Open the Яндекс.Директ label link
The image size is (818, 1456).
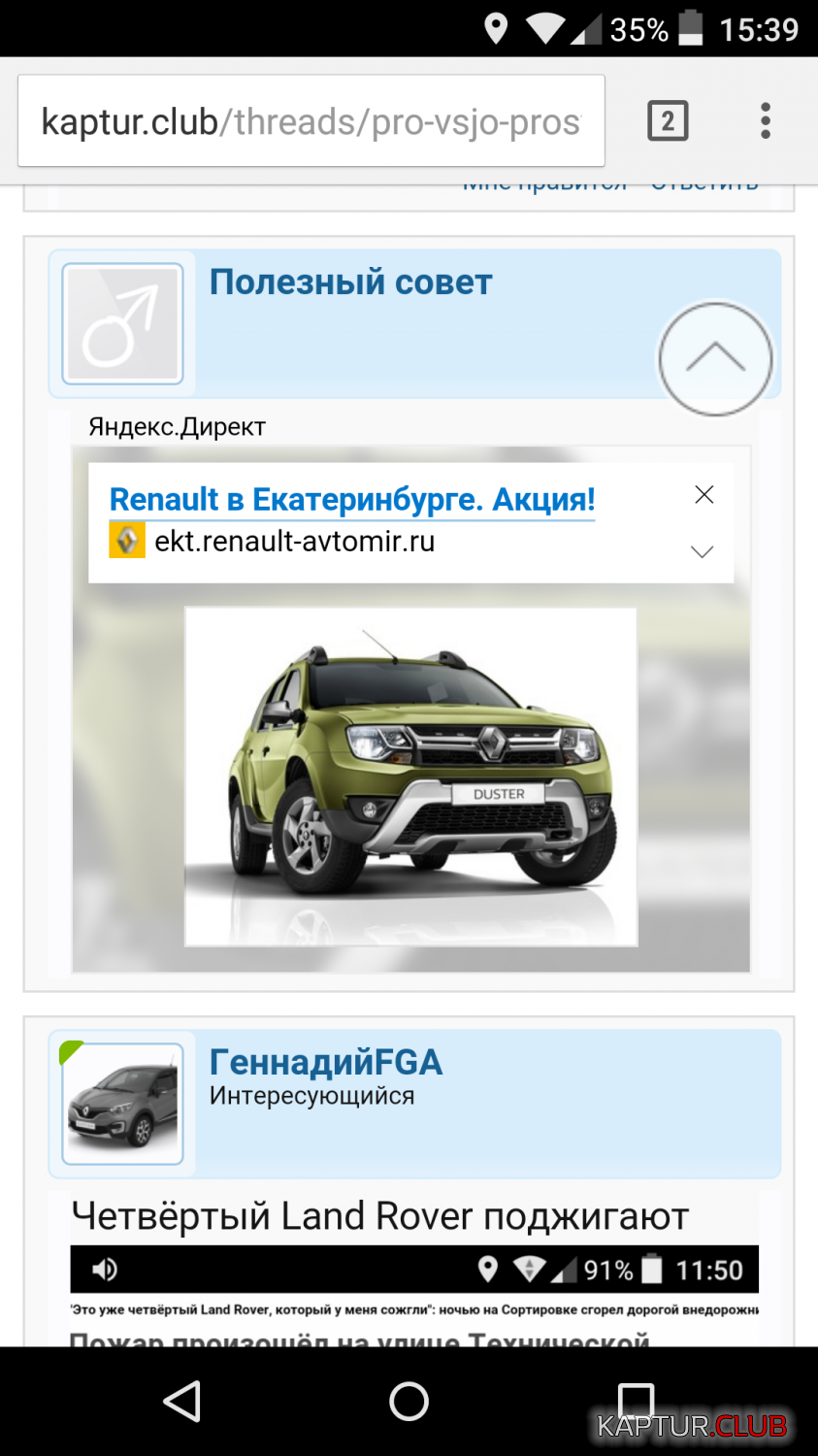177,427
